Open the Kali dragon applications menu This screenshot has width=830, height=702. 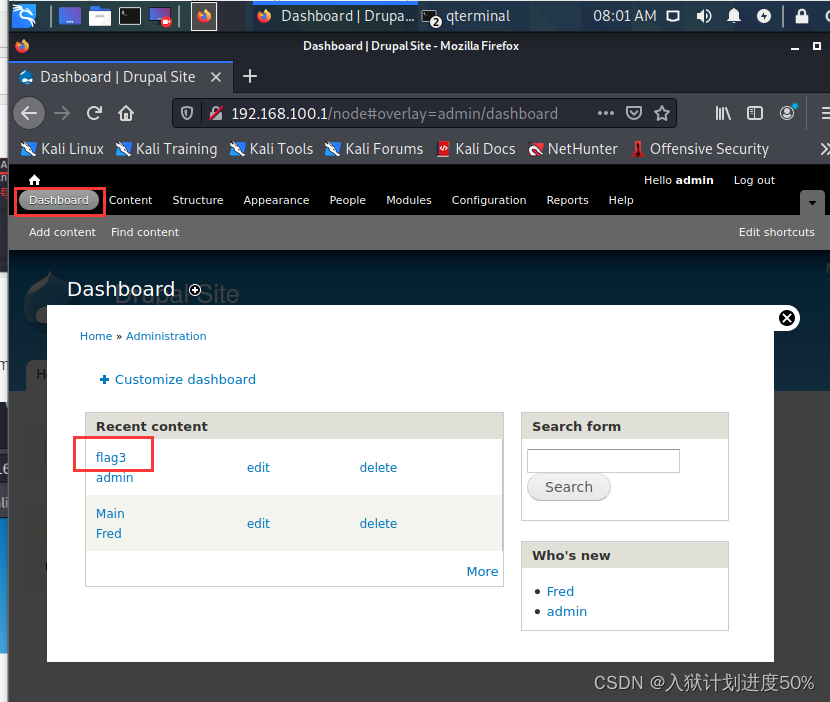(x=24, y=15)
